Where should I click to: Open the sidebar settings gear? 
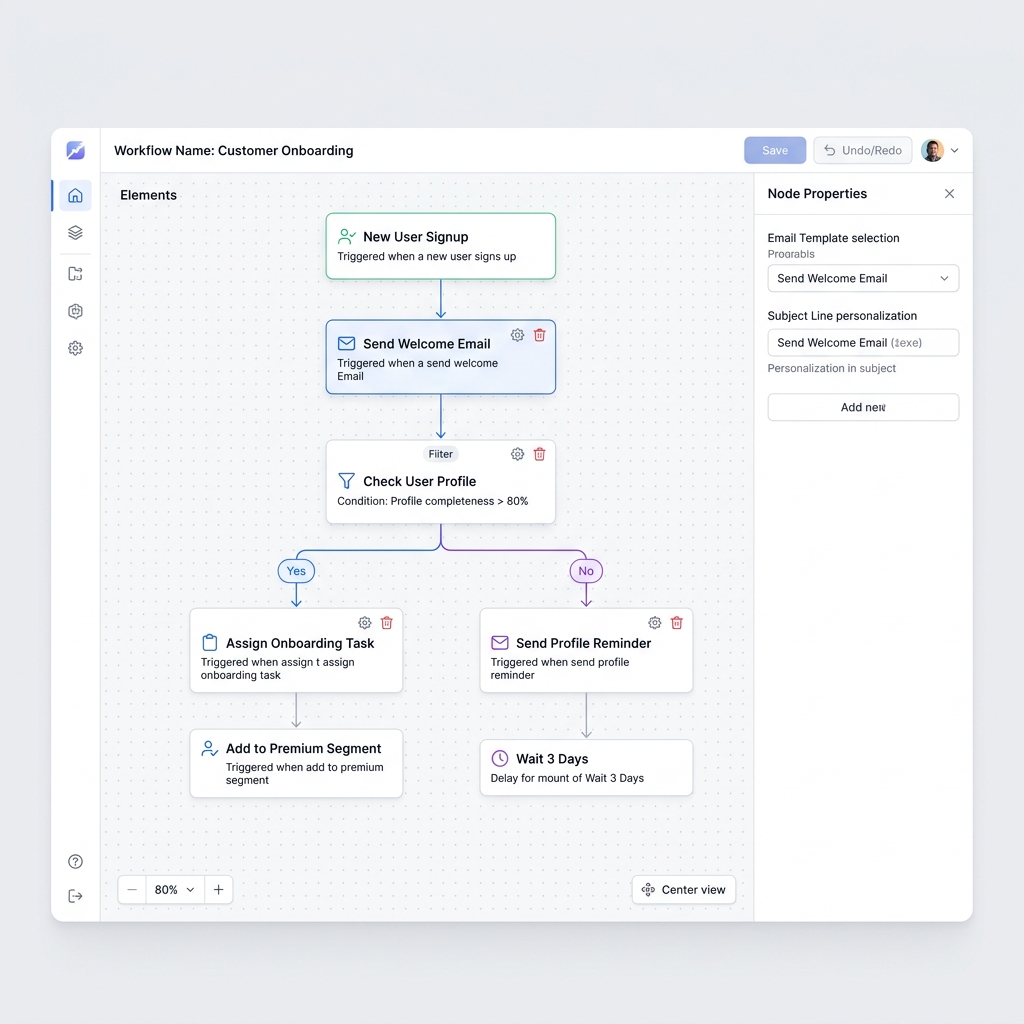coord(75,348)
